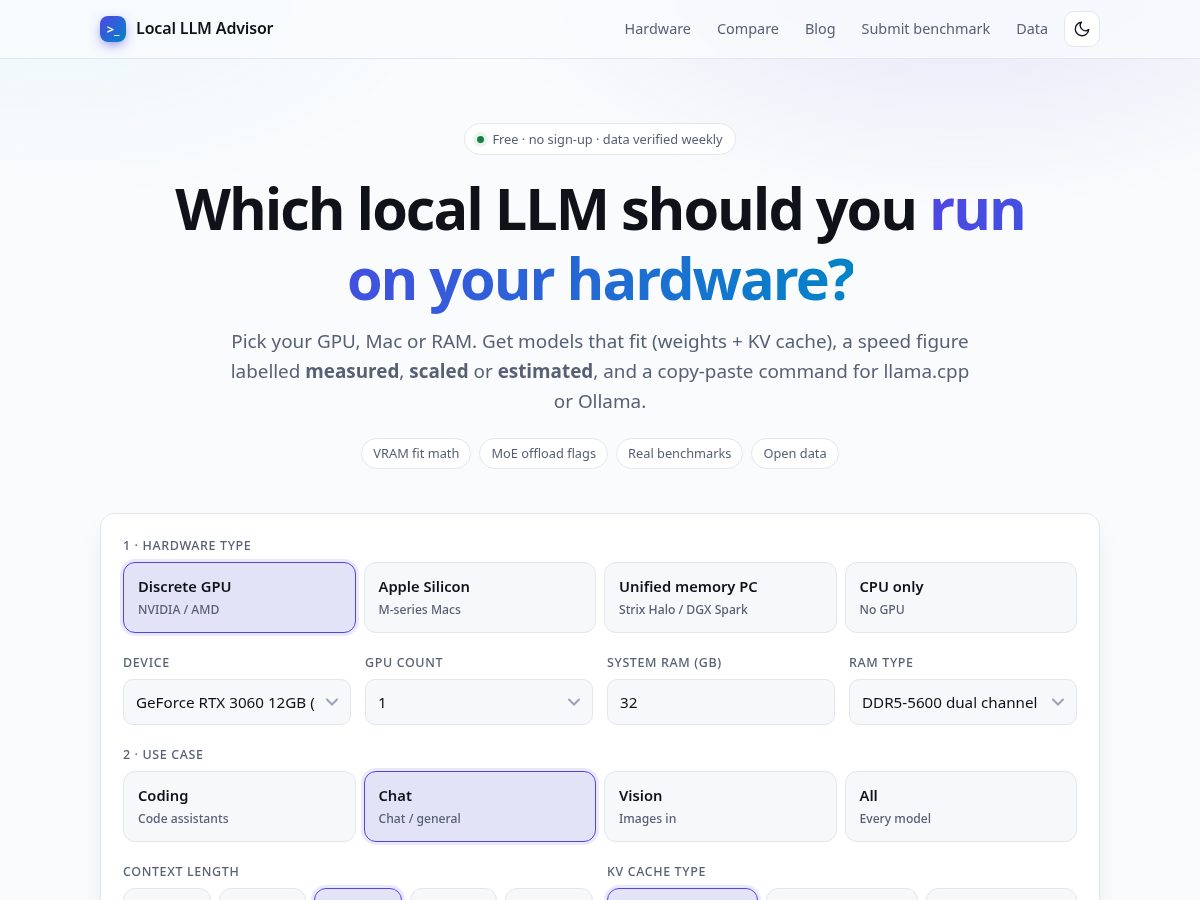The height and width of the screenshot is (900, 1200).
Task: Open the Submit benchmark page
Action: click(x=925, y=29)
